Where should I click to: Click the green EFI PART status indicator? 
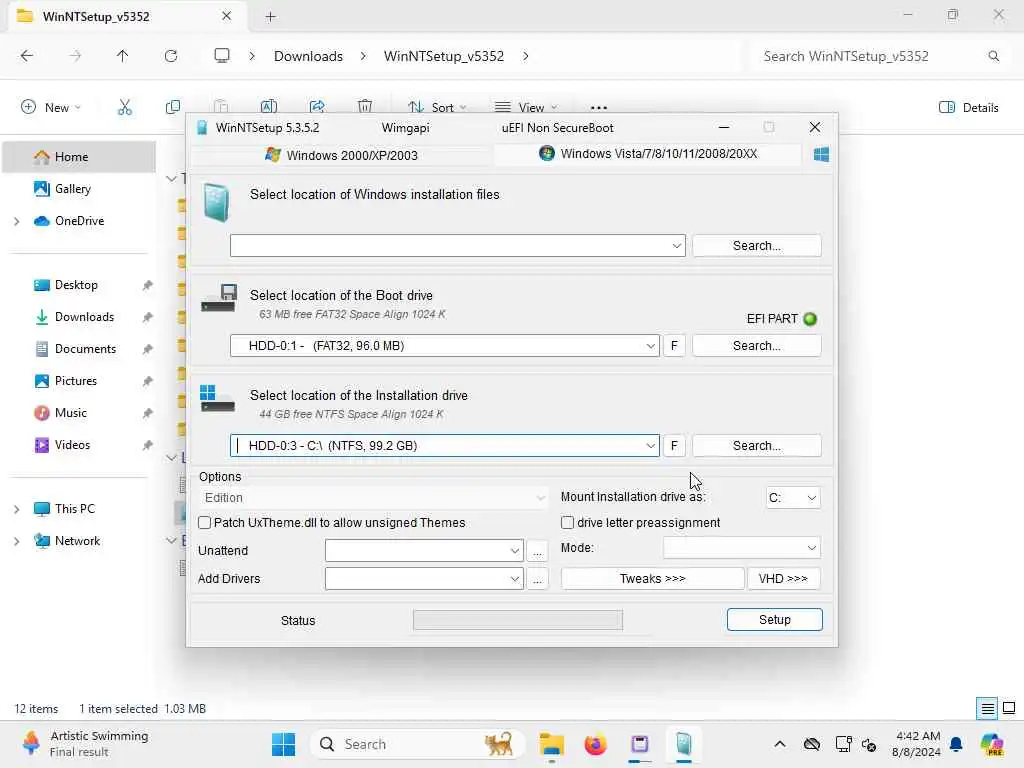(810, 319)
